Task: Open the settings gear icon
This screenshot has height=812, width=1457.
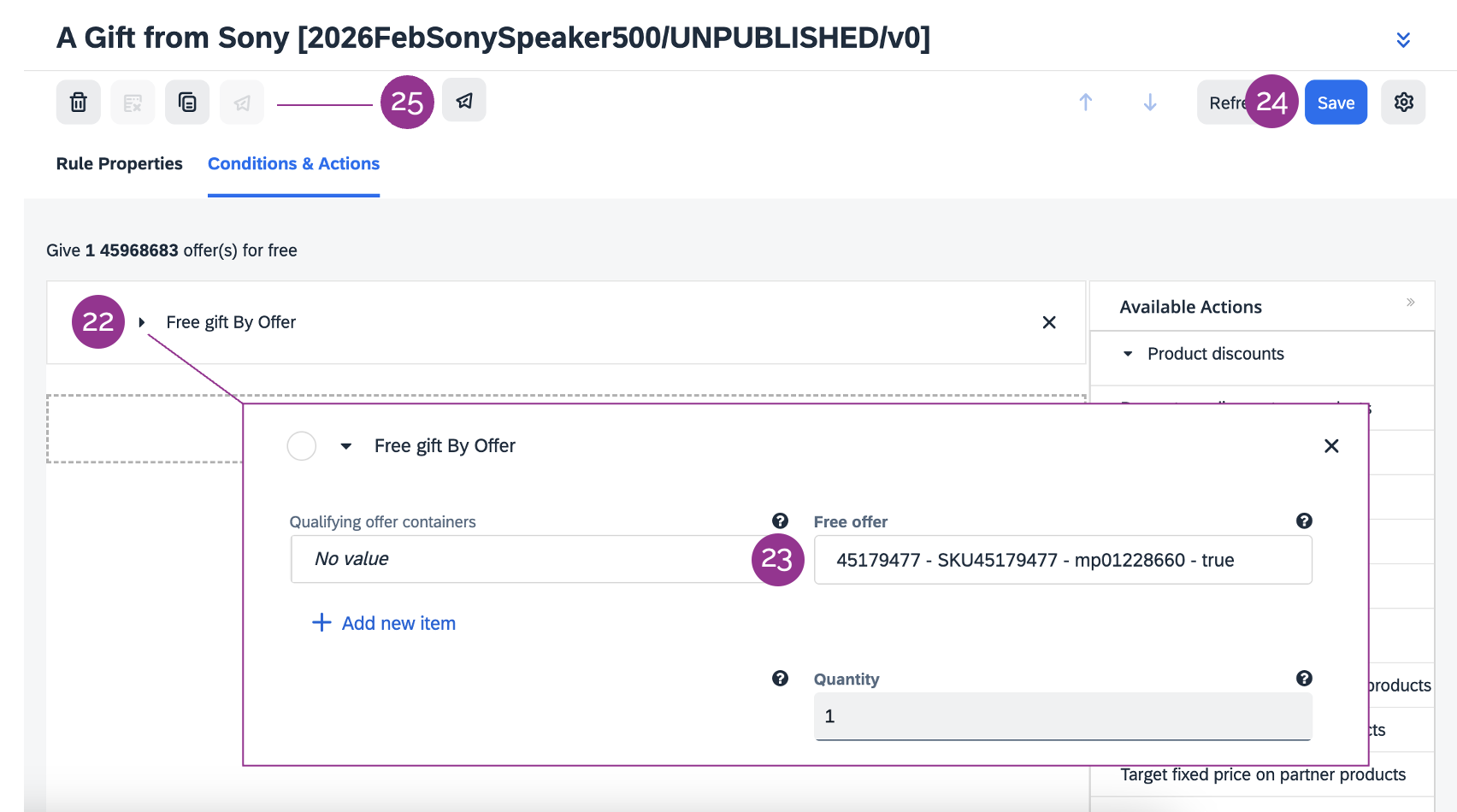Action: point(1403,103)
